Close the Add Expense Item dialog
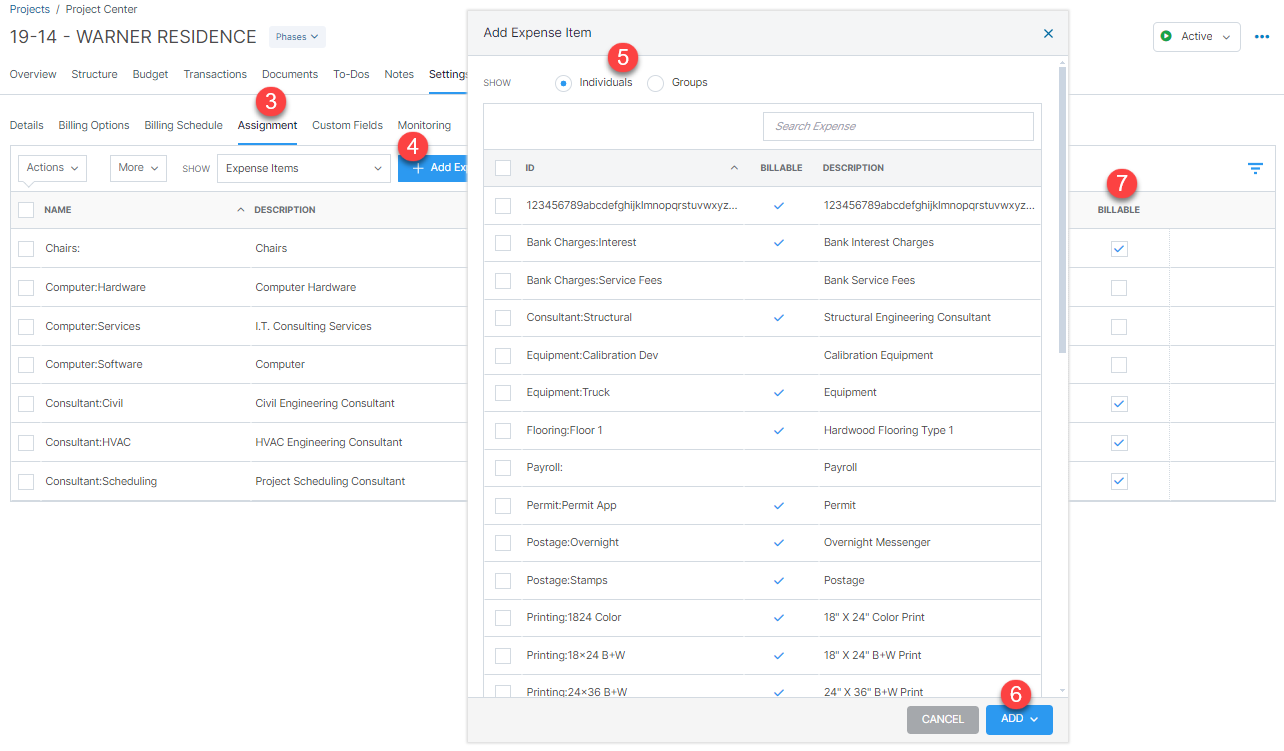Viewport: 1284px width, 751px height. [1048, 33]
